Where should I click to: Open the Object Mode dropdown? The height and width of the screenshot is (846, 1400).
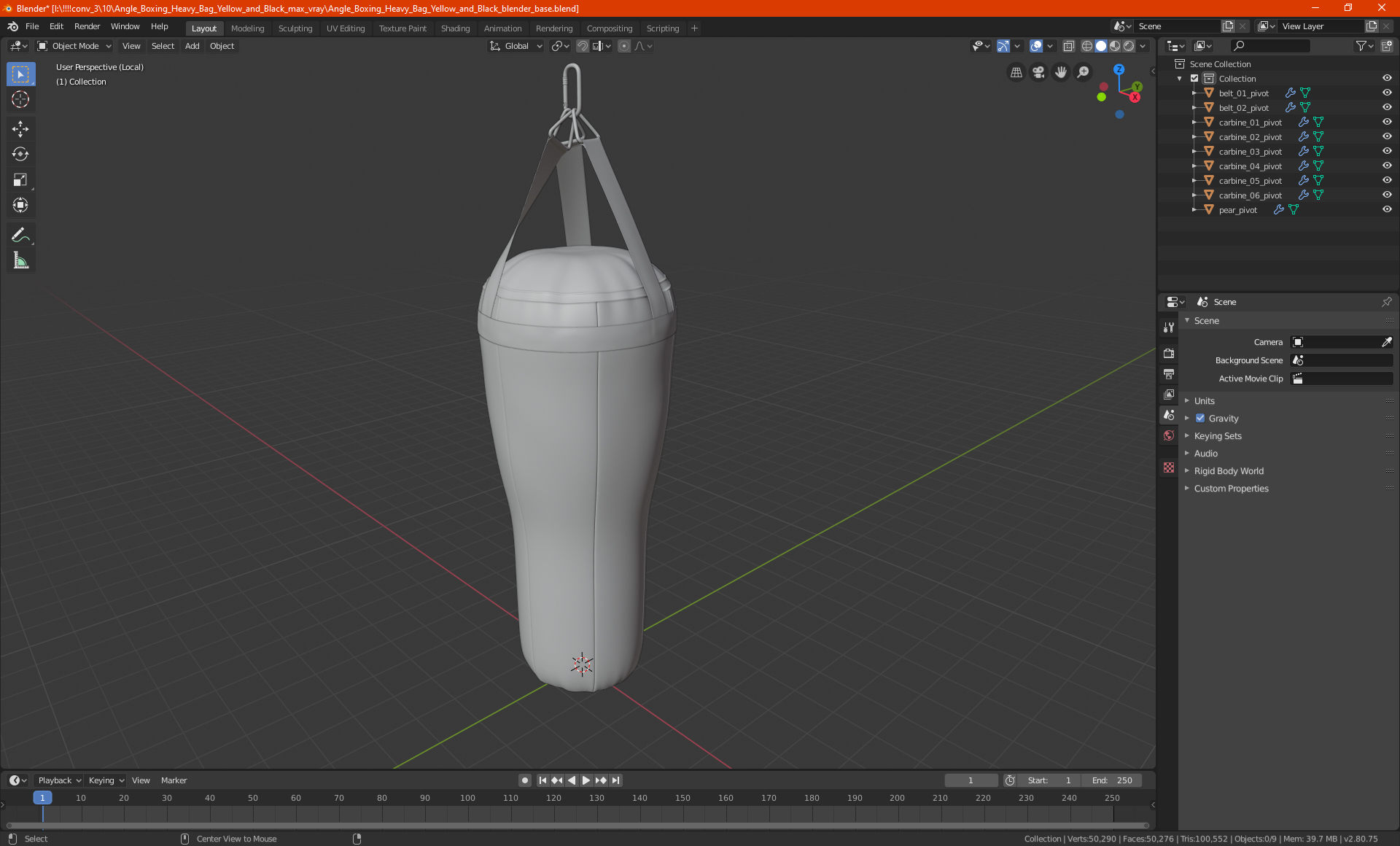coord(74,46)
